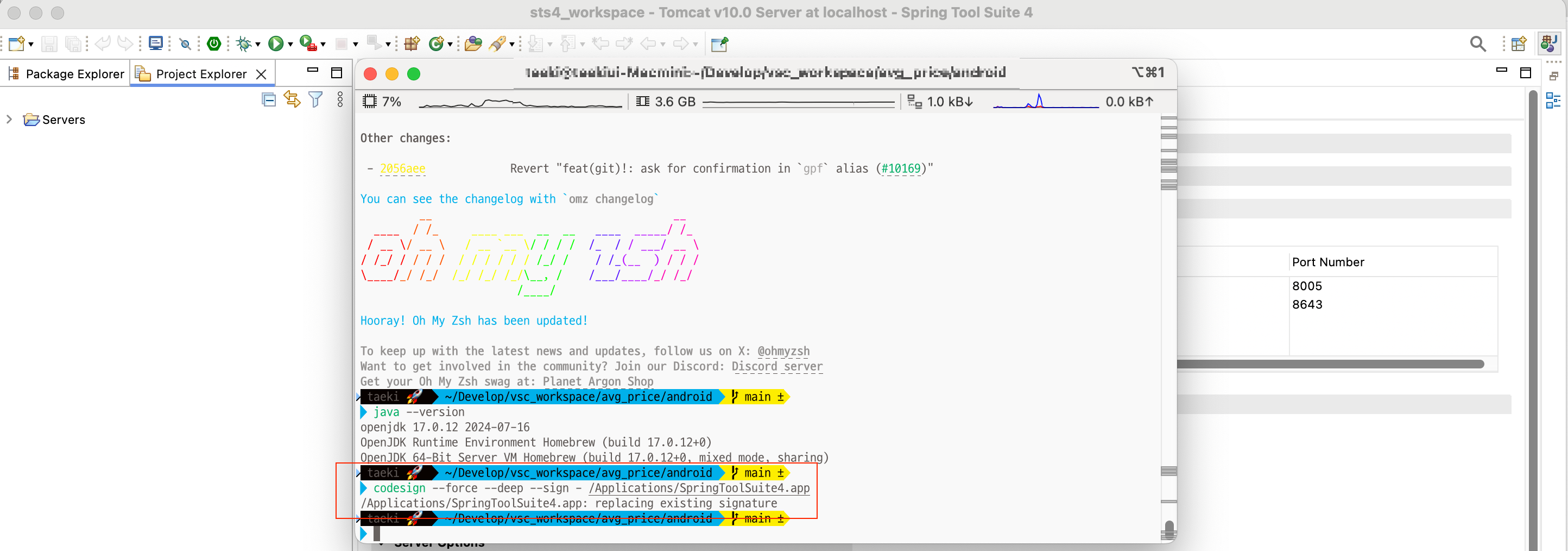Click the green Run play button

coord(276,43)
